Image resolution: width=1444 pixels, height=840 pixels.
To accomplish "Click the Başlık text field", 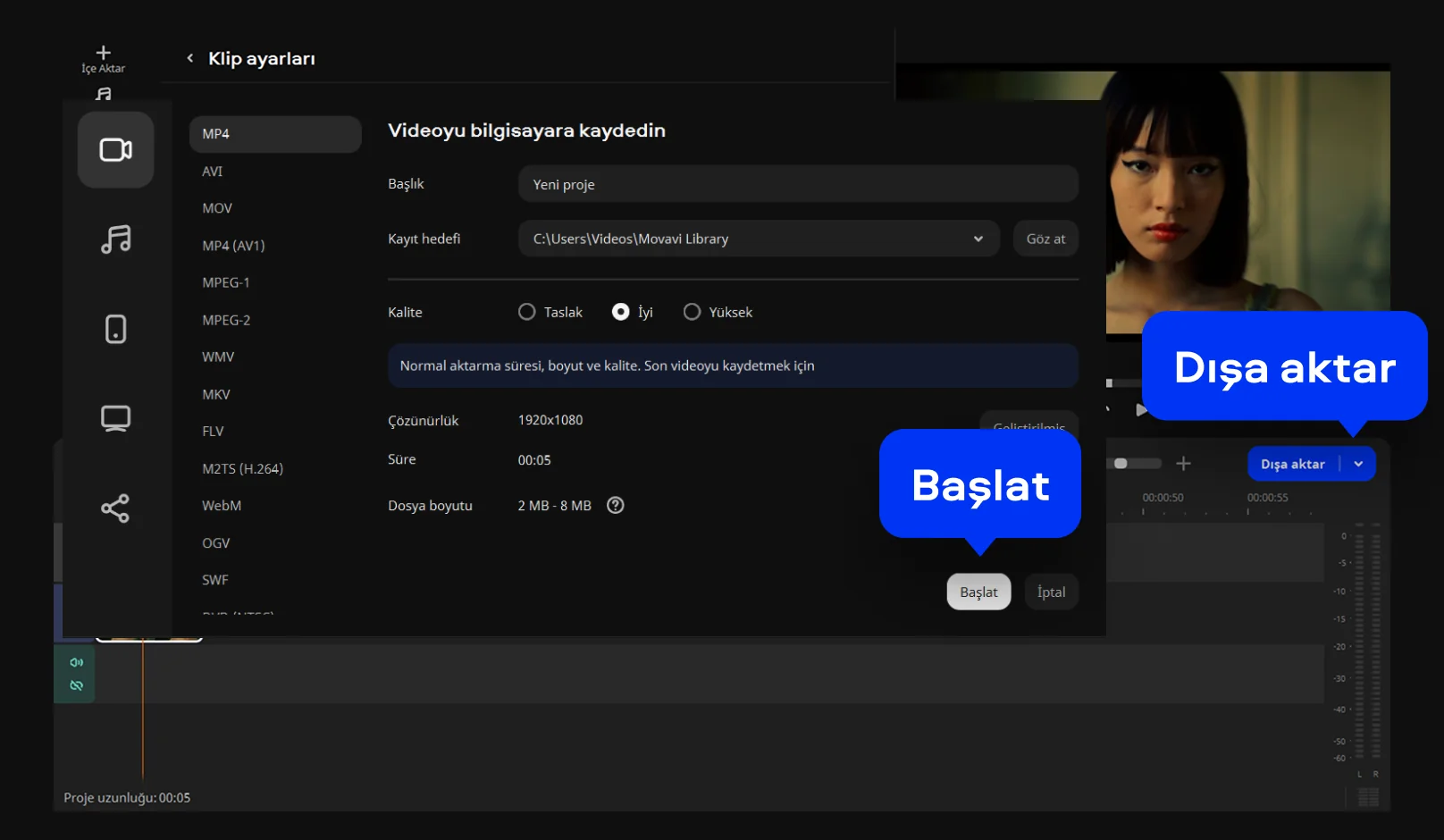I will (x=797, y=184).
